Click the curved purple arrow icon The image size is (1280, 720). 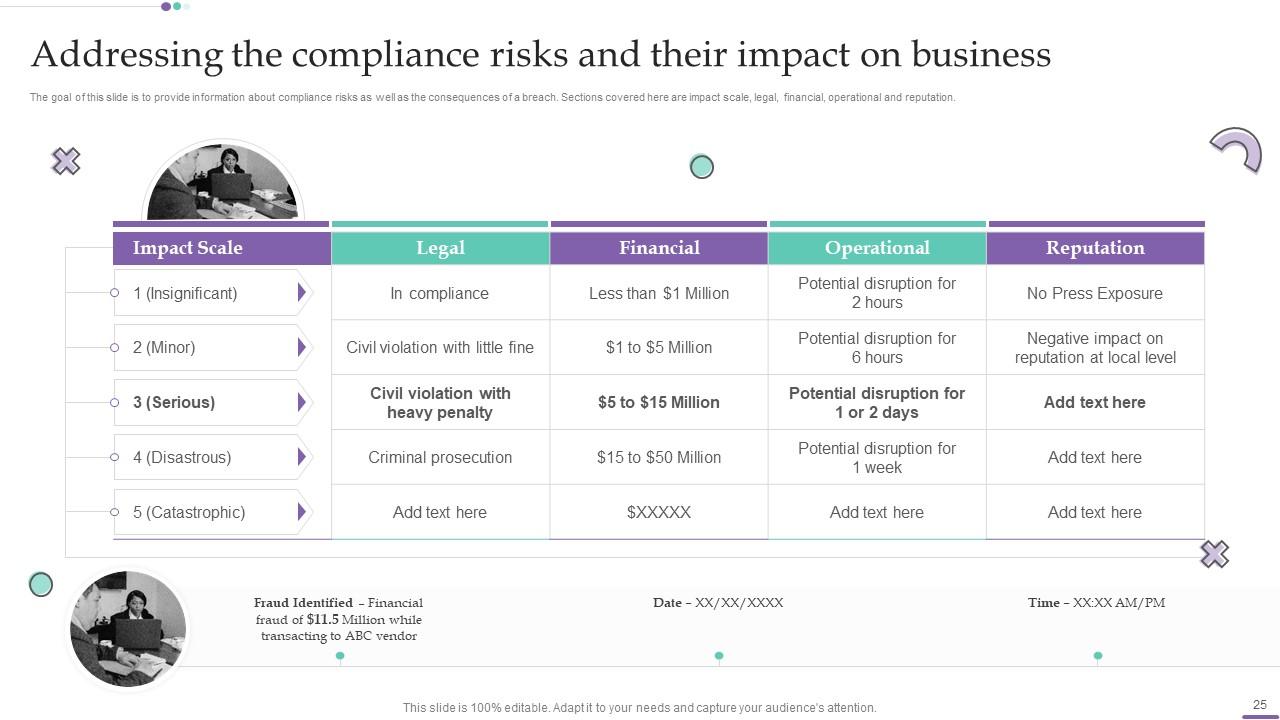click(x=1237, y=149)
